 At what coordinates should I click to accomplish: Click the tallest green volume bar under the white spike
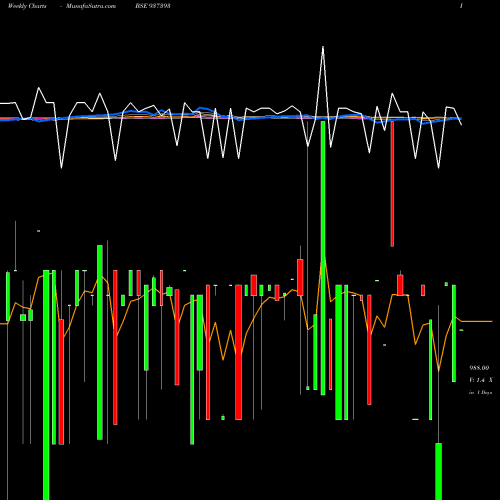323,258
